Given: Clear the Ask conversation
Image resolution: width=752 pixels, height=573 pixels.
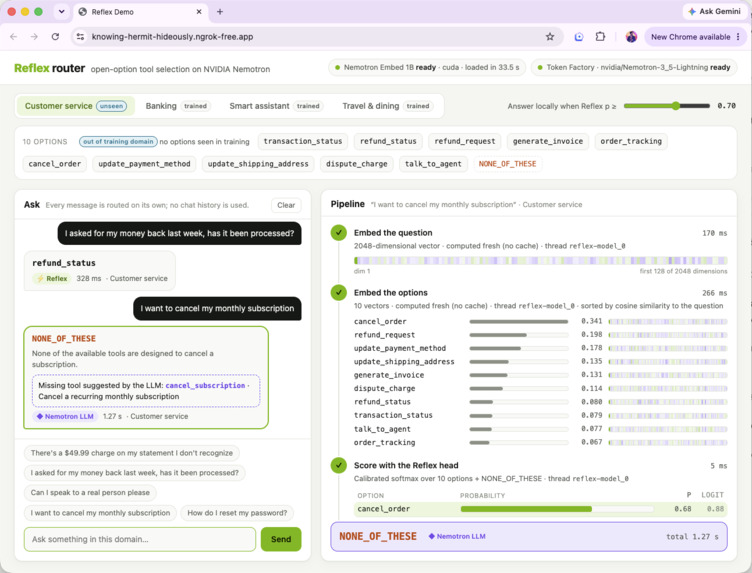Looking at the screenshot, I should pos(286,205).
